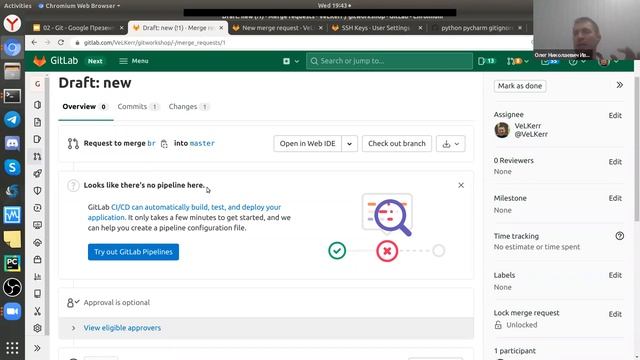Open the Issues counter showing 13
Image resolution: width=640 pixels, height=360 pixels.
point(486,61)
